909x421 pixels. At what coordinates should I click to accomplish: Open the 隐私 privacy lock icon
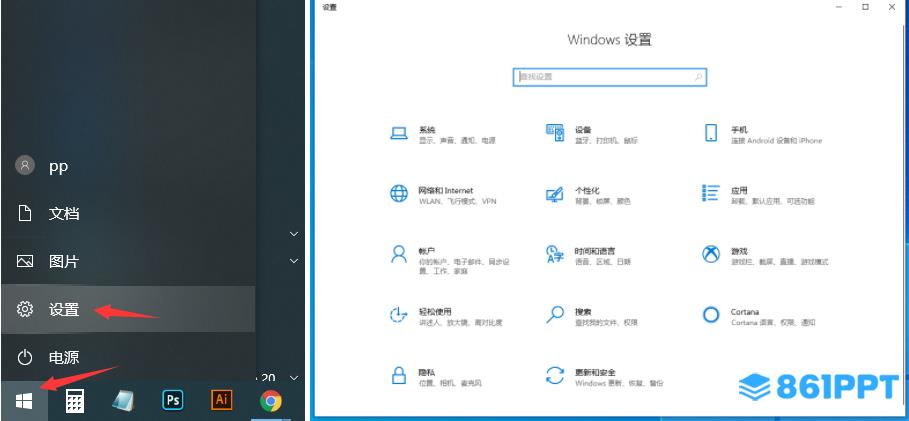click(x=399, y=375)
